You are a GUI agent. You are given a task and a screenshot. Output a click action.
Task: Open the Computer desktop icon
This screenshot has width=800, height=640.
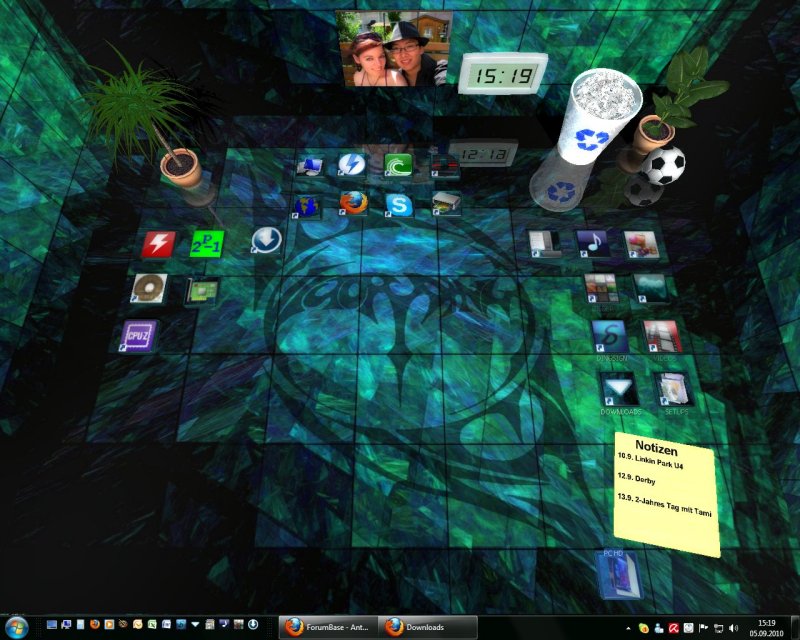310,166
